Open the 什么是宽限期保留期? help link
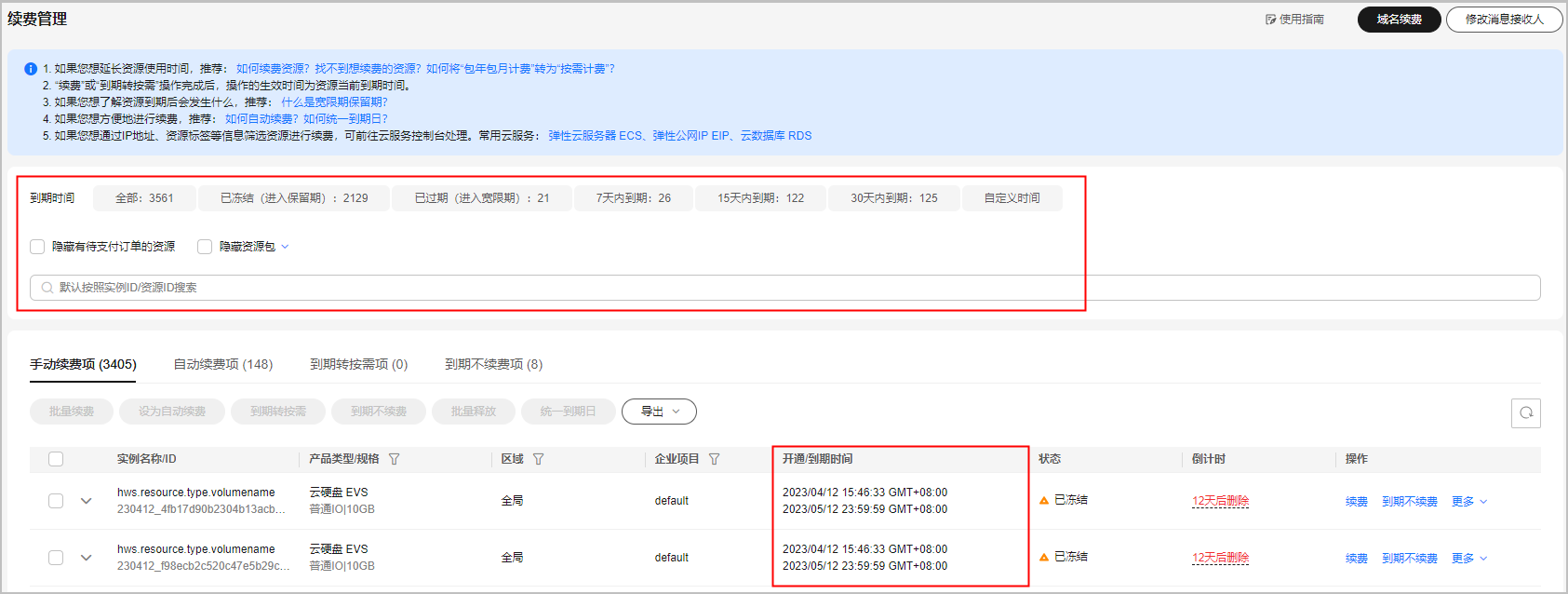The image size is (1568, 594). (334, 102)
